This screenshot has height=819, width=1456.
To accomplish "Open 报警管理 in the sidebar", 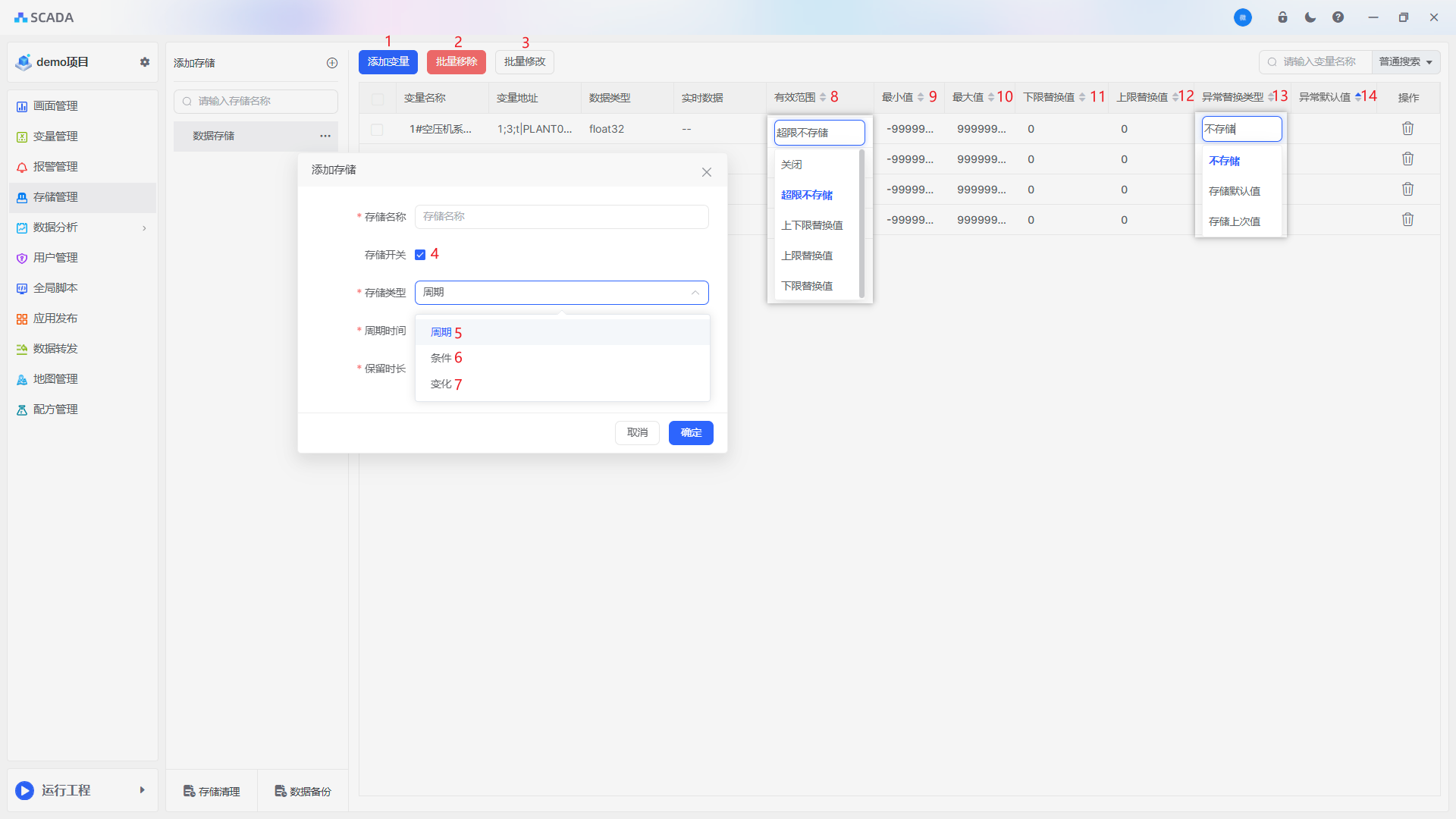I will [55, 167].
